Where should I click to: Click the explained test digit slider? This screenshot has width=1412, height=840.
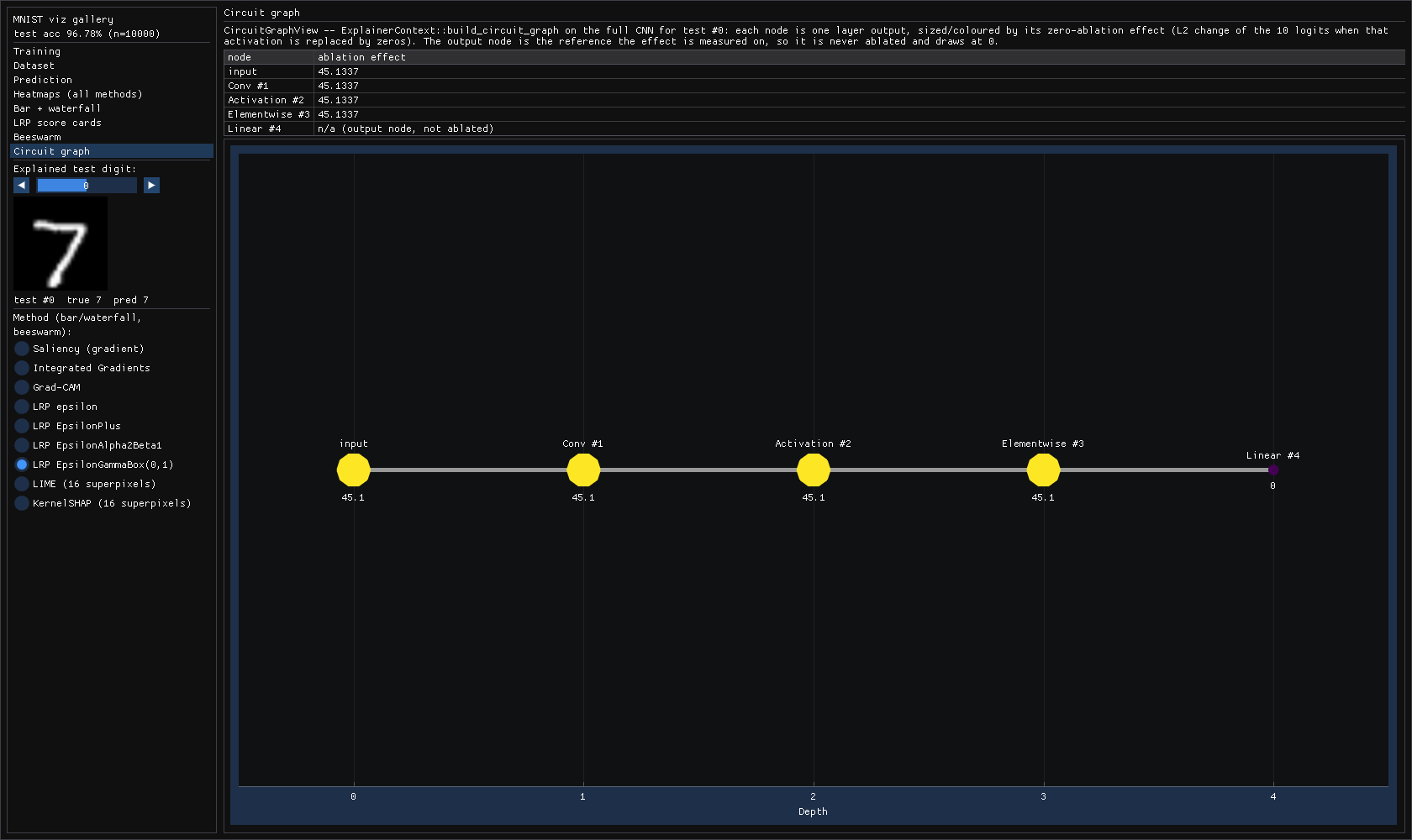pyautogui.click(x=87, y=186)
